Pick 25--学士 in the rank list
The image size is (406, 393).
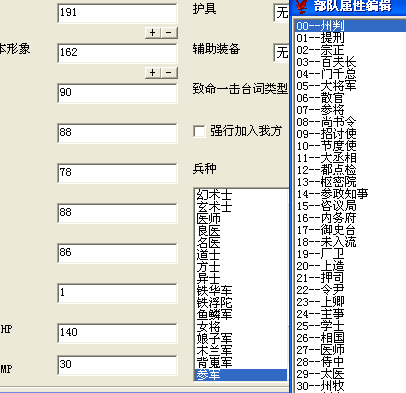pos(350,326)
